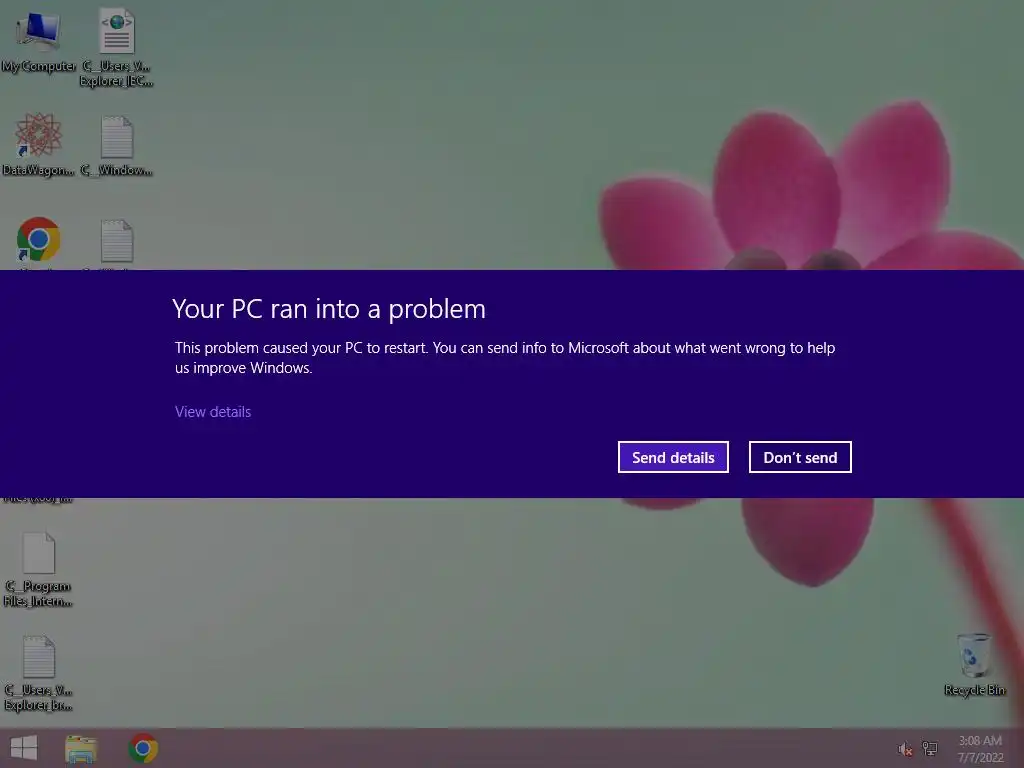The image size is (1024, 768).
Task: Open the network tray icon
Action: [930, 749]
